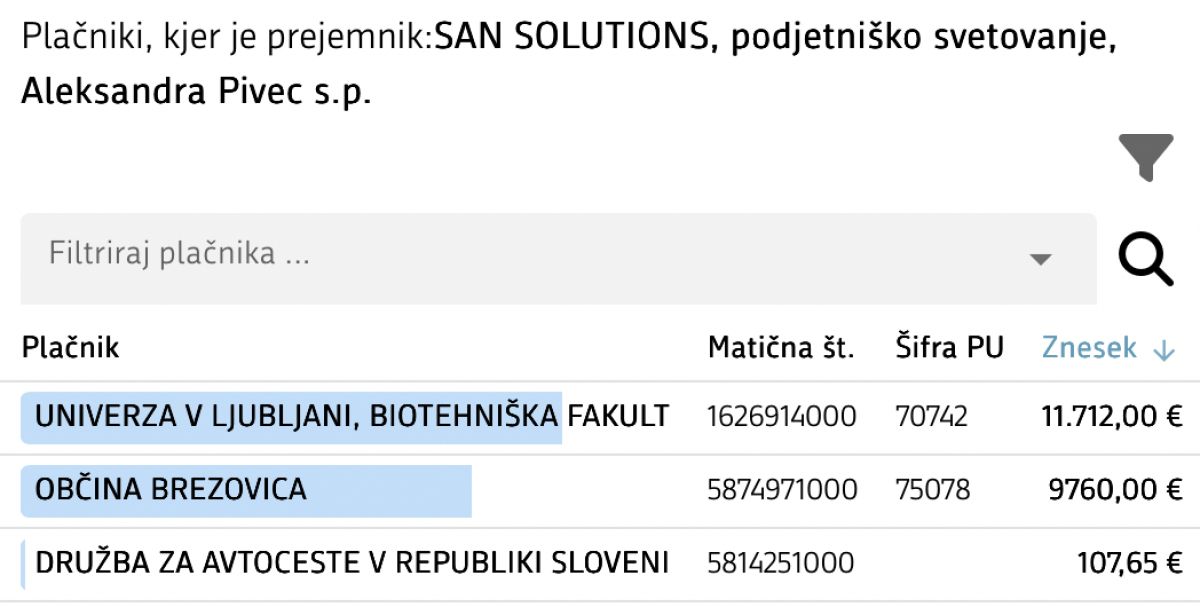
Task: Click registration number 5814251000
Action: click(x=781, y=563)
